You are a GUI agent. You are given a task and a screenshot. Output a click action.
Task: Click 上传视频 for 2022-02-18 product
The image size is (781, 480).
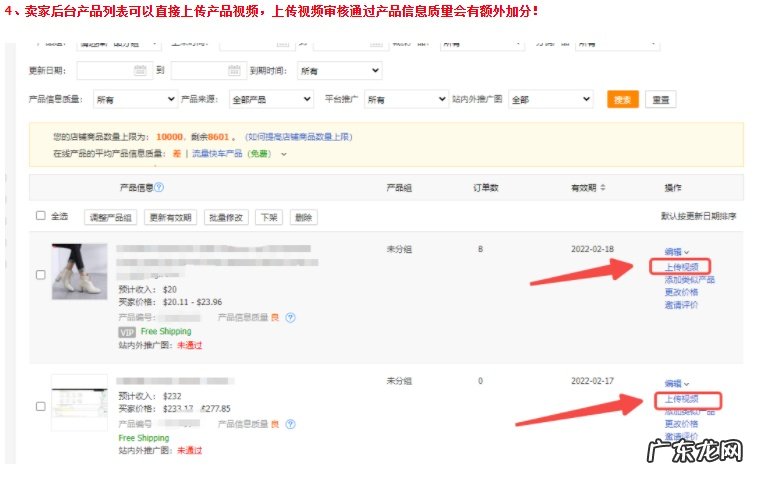[681, 267]
